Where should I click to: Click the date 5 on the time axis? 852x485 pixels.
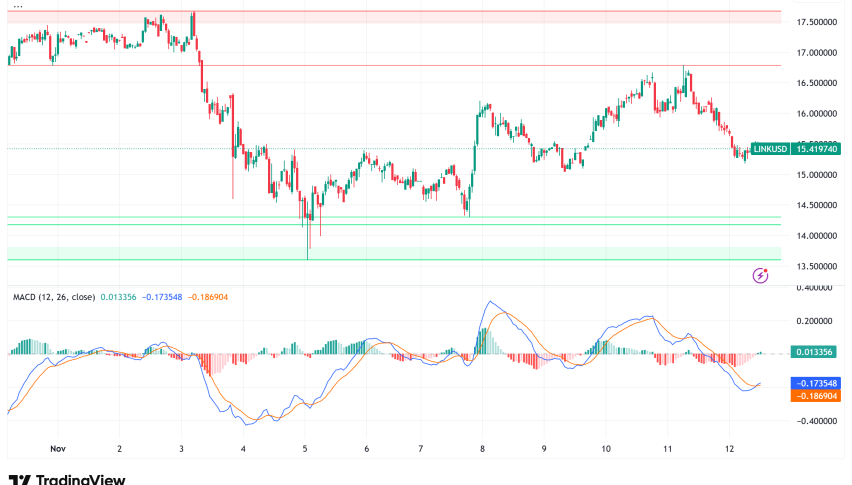(x=305, y=450)
